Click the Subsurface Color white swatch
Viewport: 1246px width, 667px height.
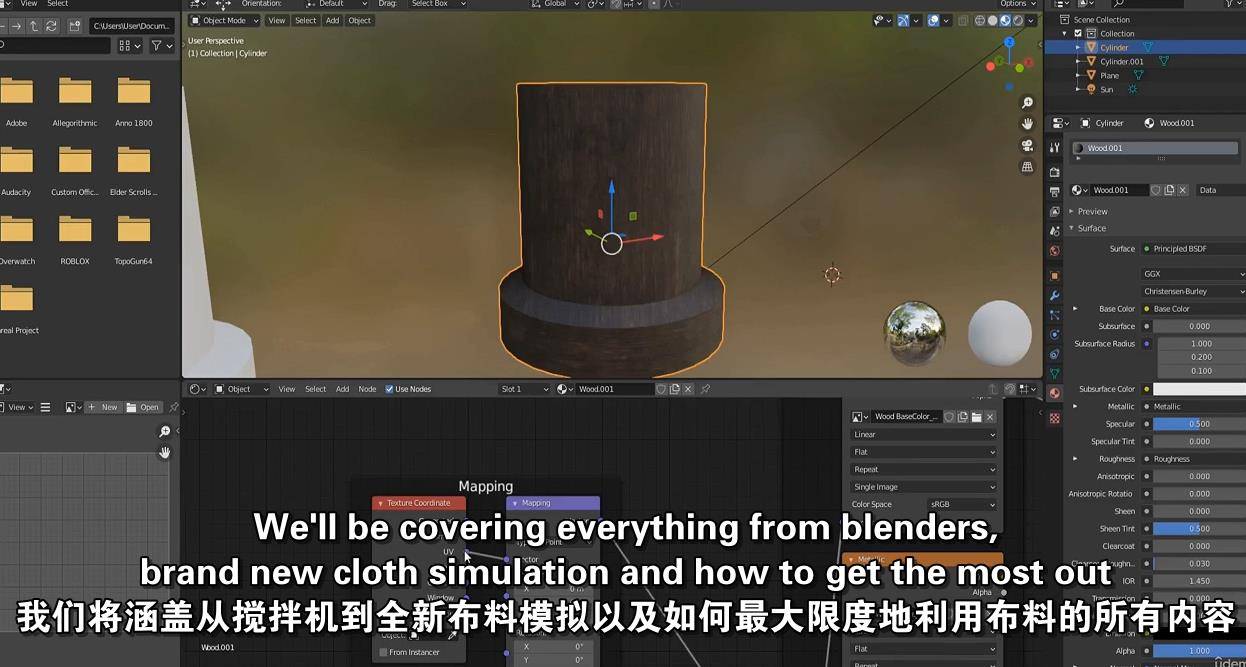(1199, 389)
